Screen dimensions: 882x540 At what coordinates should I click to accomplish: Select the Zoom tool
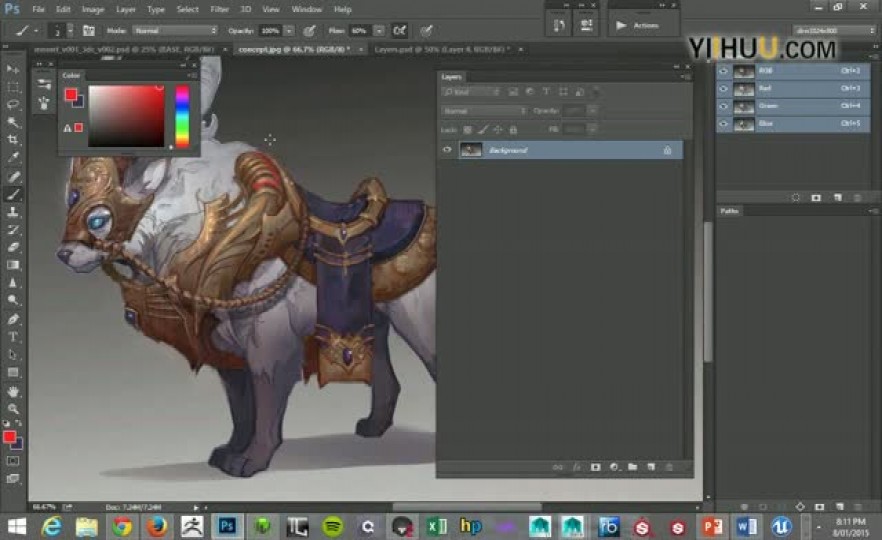point(12,409)
